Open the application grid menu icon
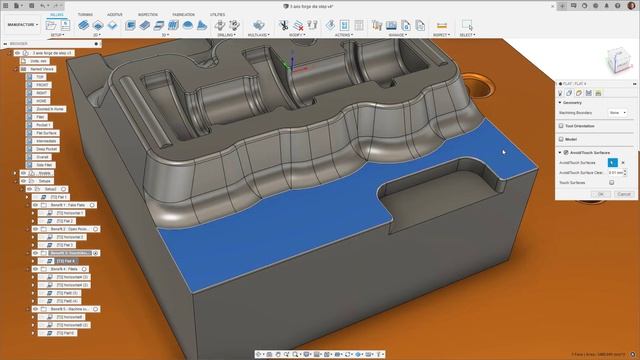The height and width of the screenshot is (360, 640). click(6, 6)
